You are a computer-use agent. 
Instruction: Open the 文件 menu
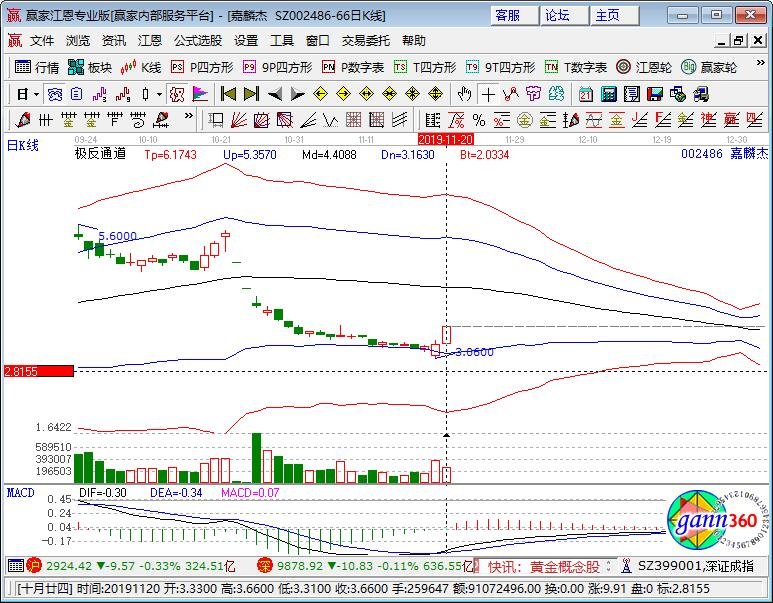[x=42, y=40]
